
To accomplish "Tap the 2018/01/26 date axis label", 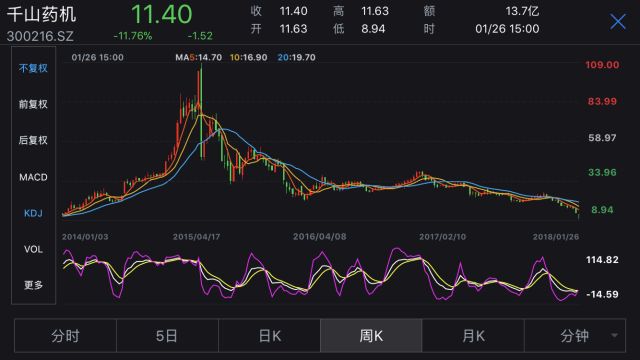I will (556, 237).
